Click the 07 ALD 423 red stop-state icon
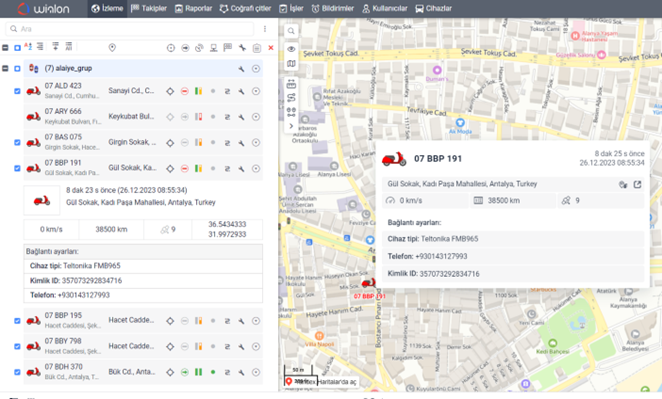 pyautogui.click(x=184, y=91)
